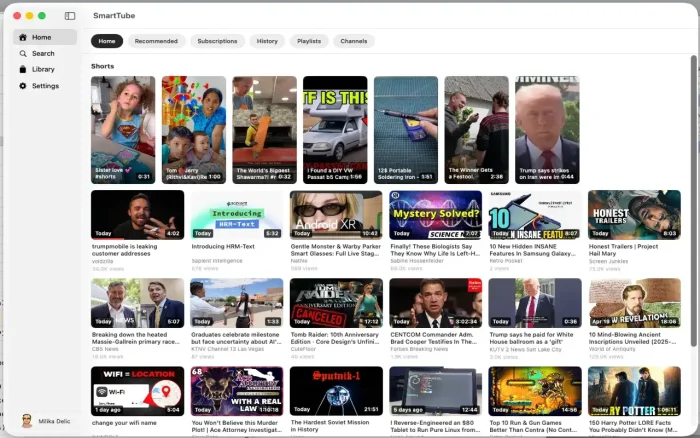Open the Massie-Gallrein primary race thumbnail
This screenshot has height=438, width=700.
138,303
